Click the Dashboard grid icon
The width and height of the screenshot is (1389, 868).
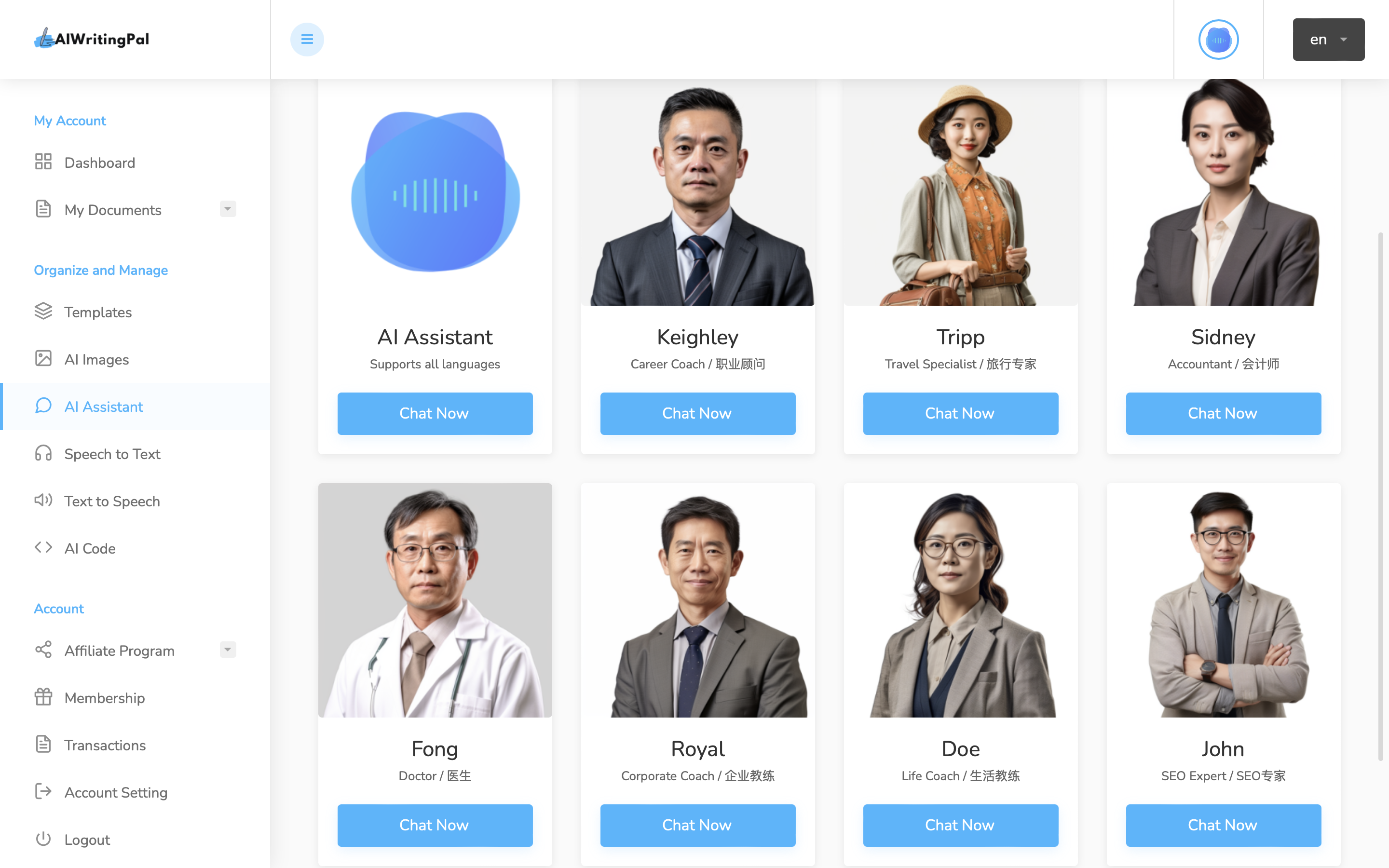tap(43, 162)
